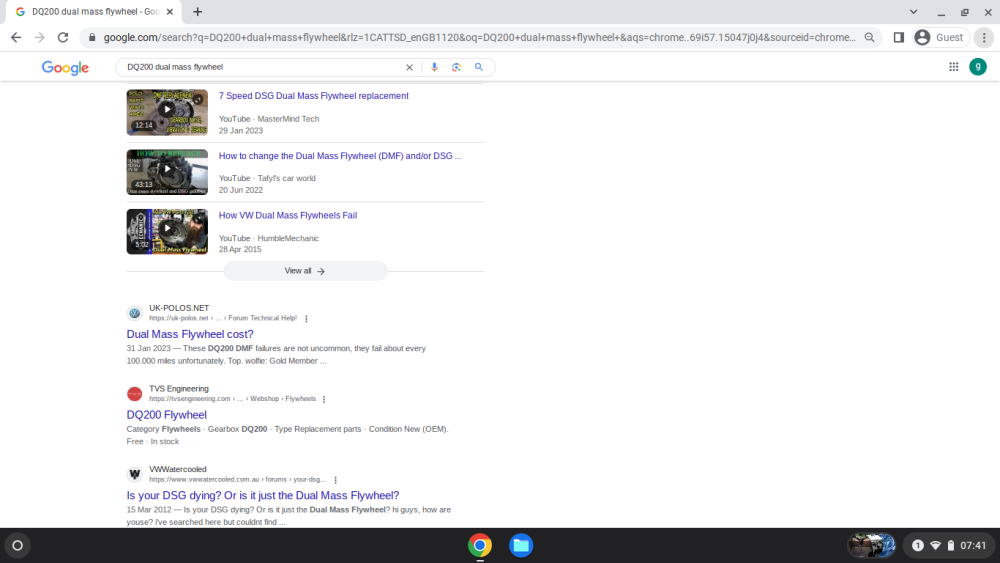Open more options for UK-POLOS.NET result
This screenshot has width=1000, height=563.
click(306, 318)
